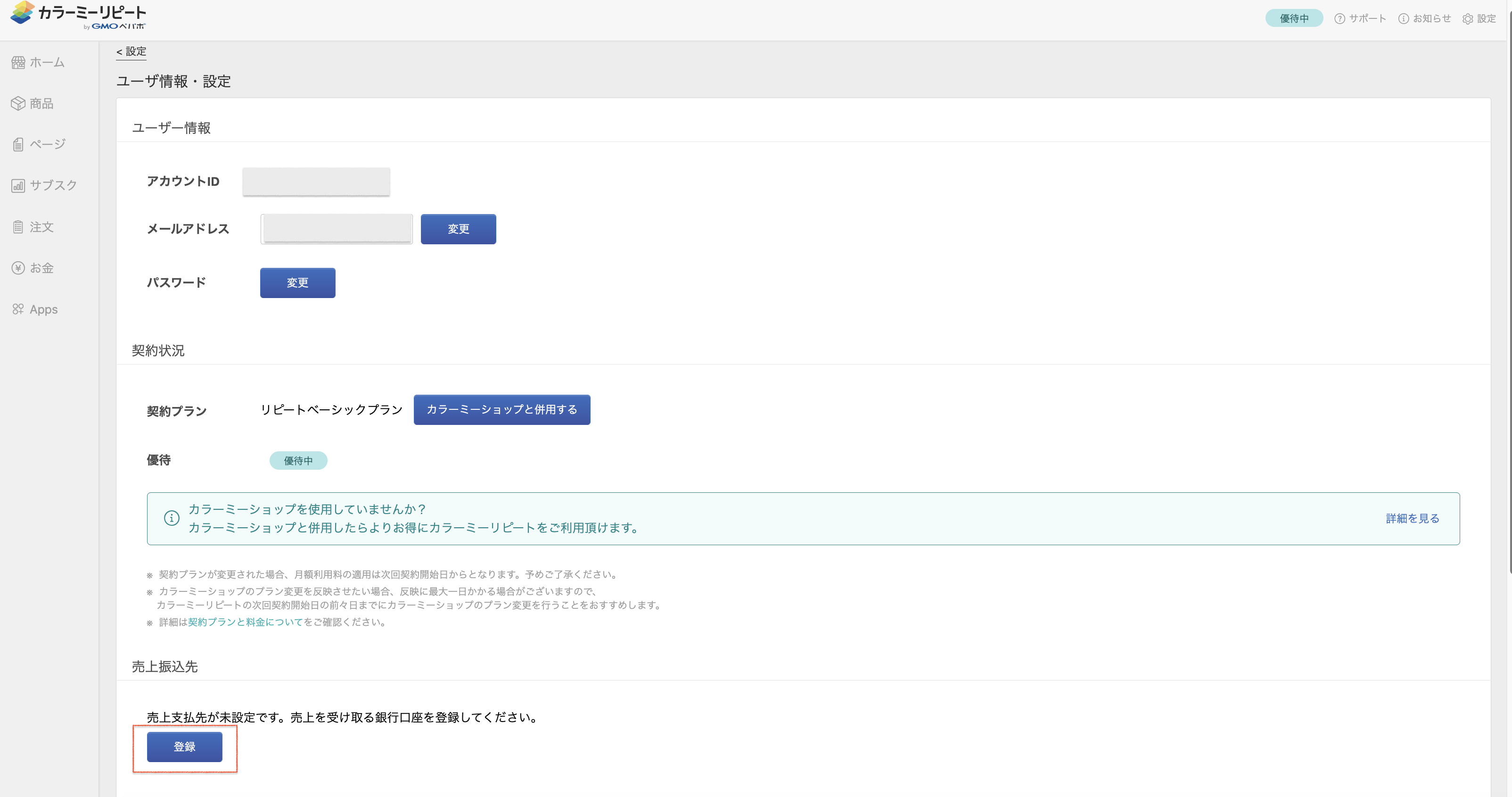Click the info icon in カラーミーショップ banner
Screen dimensions: 1512x797
[172, 518]
